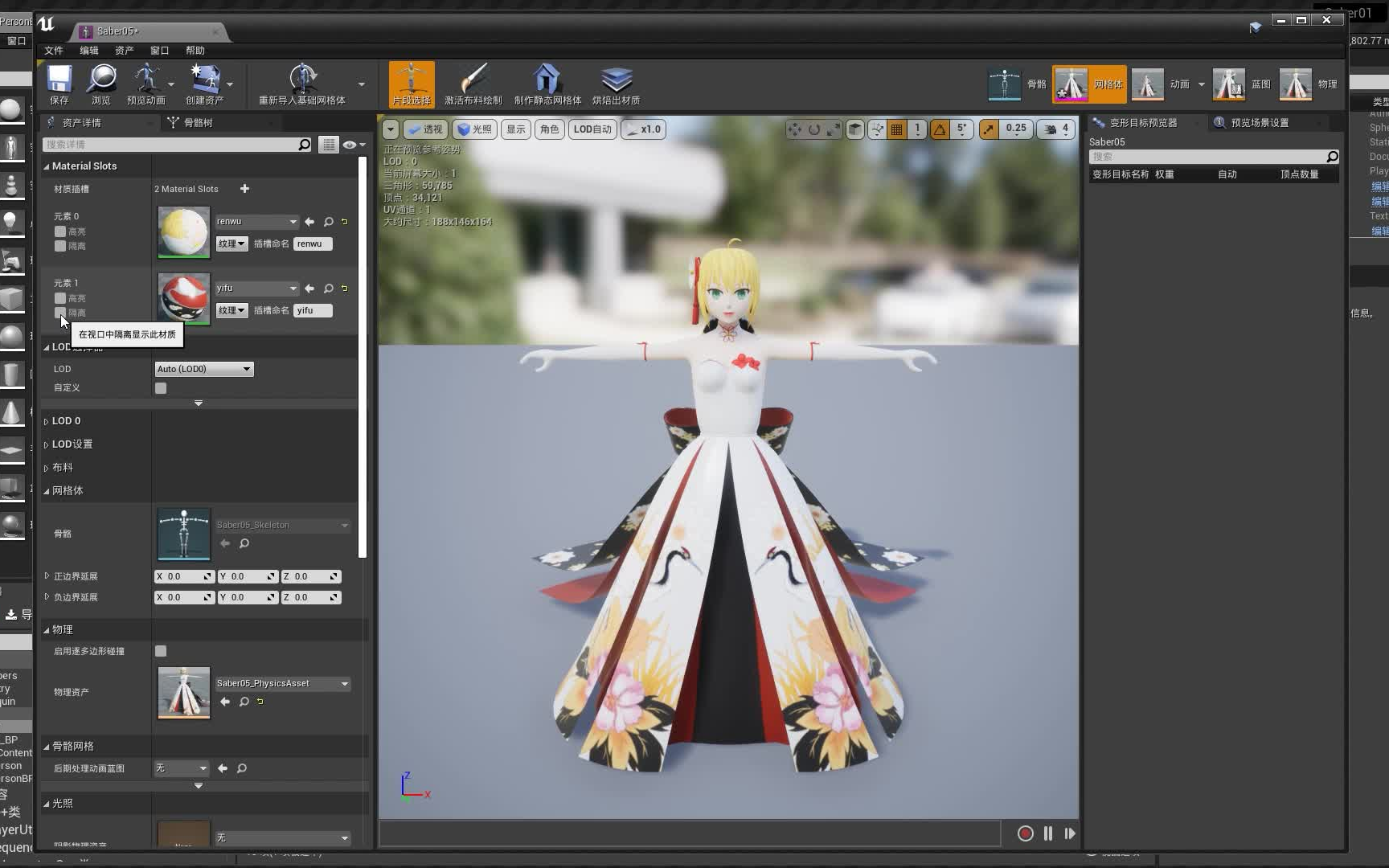Enable per-poly collision (启用逐多边形碰撞) checkbox

[161, 651]
